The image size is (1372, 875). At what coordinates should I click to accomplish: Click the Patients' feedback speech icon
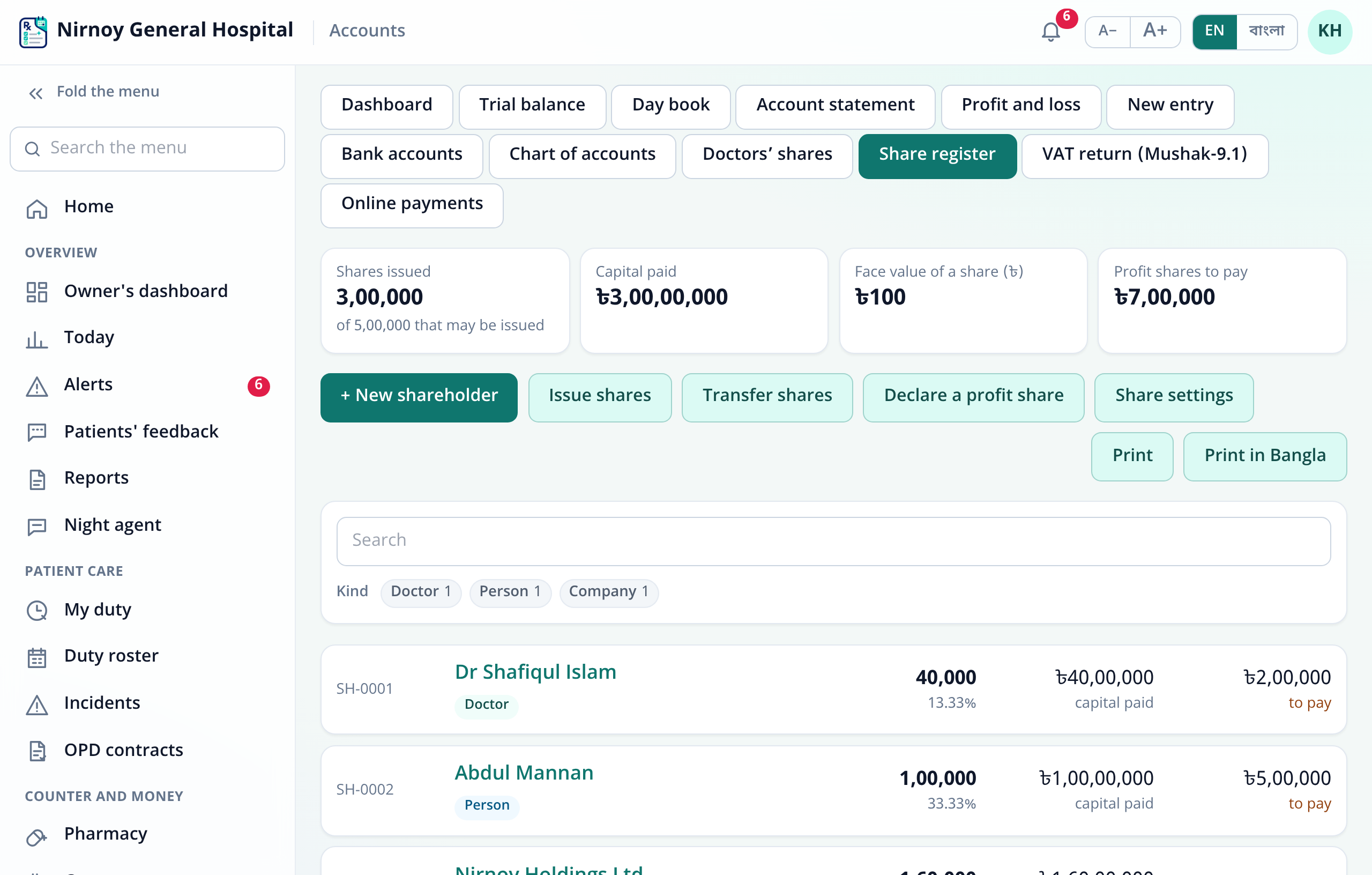pyautogui.click(x=37, y=433)
